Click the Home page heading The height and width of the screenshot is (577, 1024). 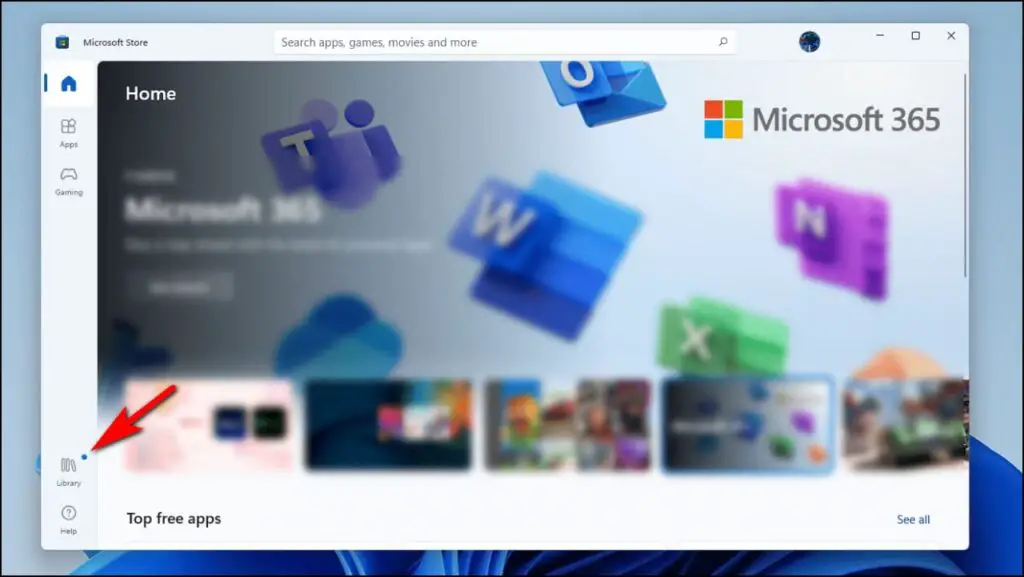click(x=151, y=93)
